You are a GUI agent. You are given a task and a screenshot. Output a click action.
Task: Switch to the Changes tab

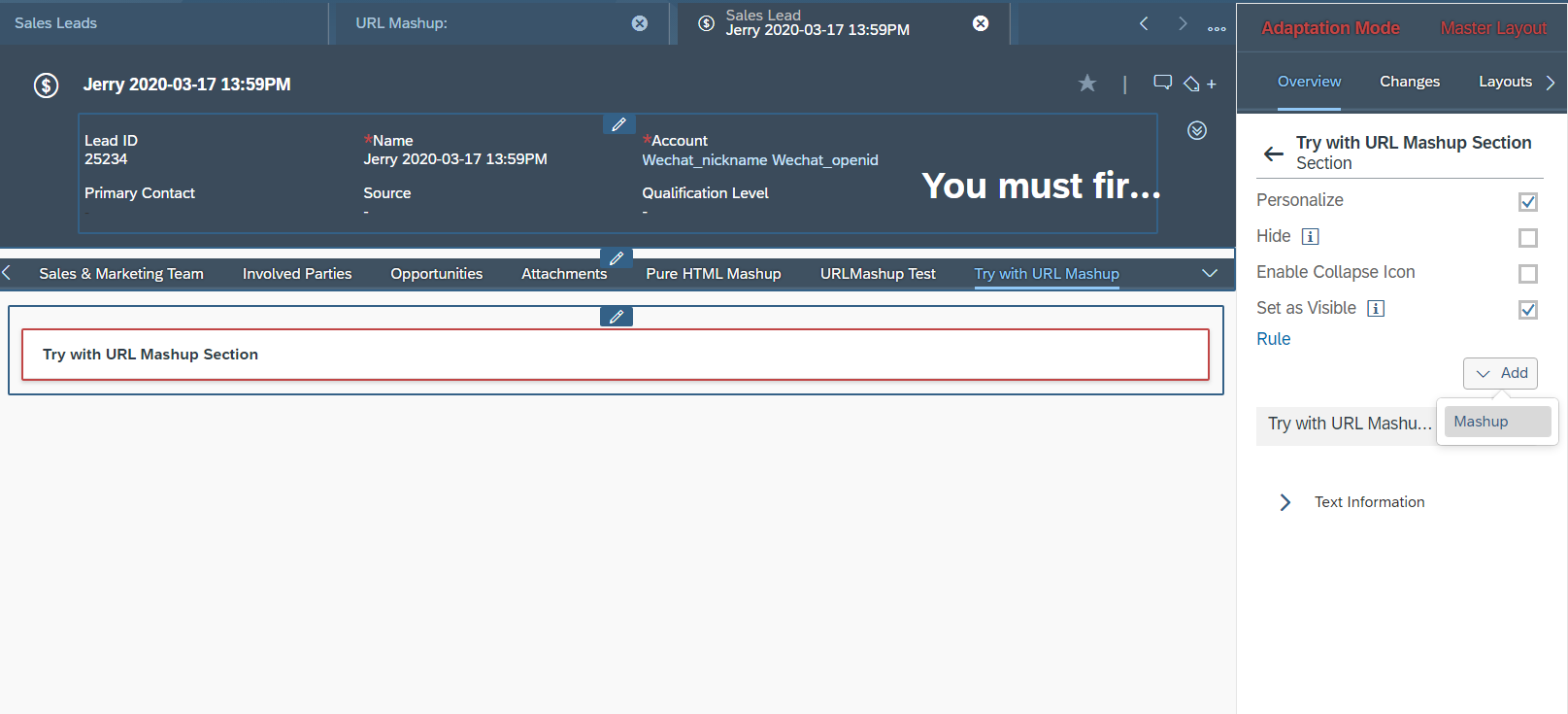[1410, 82]
